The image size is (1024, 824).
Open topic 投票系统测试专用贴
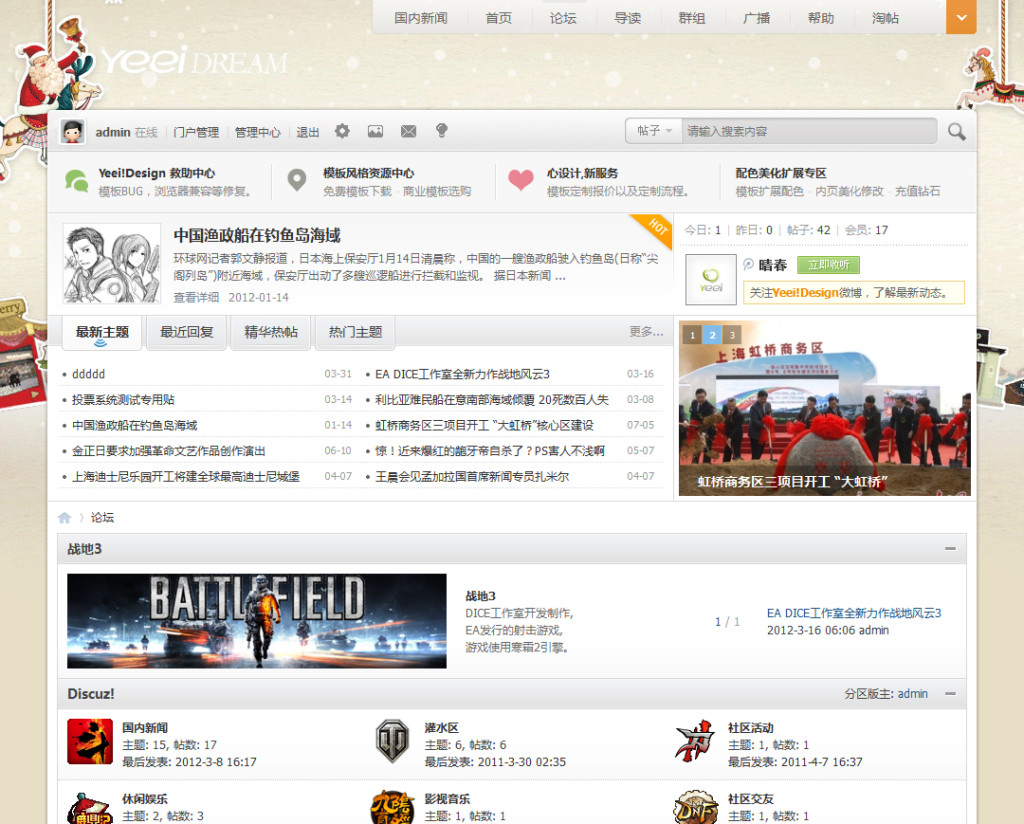pyautogui.click(x=123, y=400)
